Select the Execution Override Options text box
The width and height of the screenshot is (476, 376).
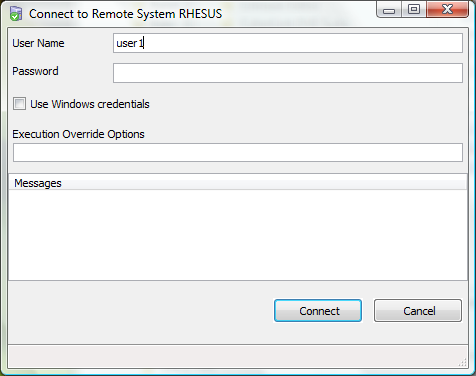tap(238, 153)
